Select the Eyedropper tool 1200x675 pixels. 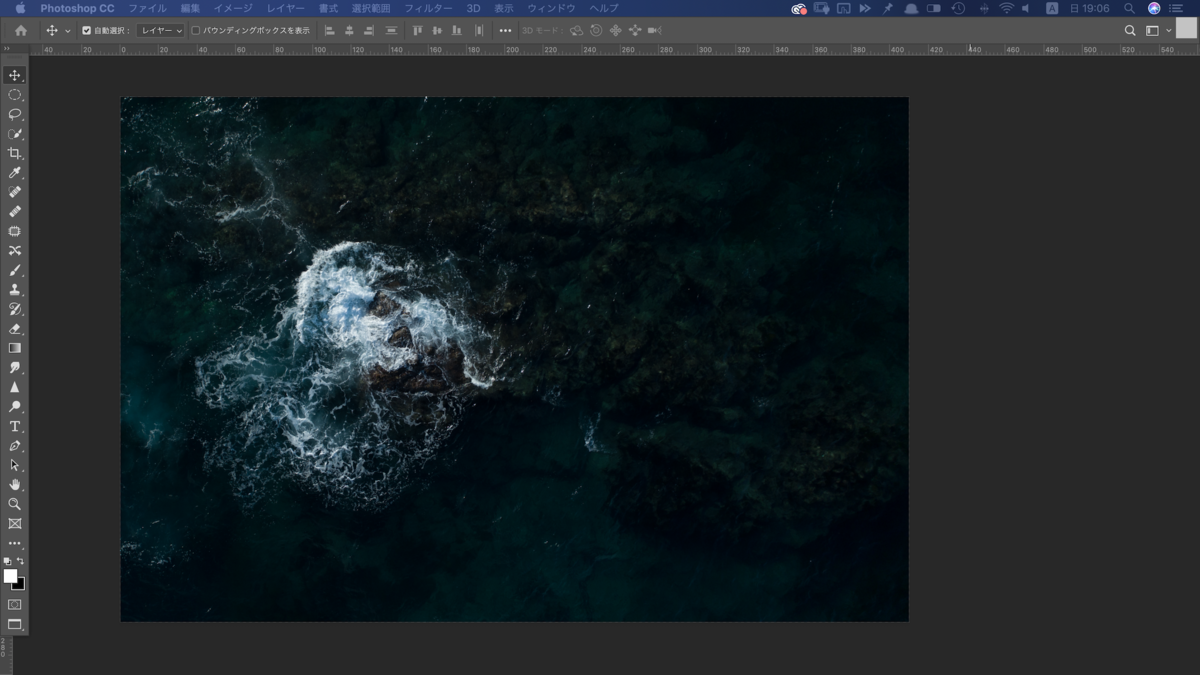(x=15, y=173)
